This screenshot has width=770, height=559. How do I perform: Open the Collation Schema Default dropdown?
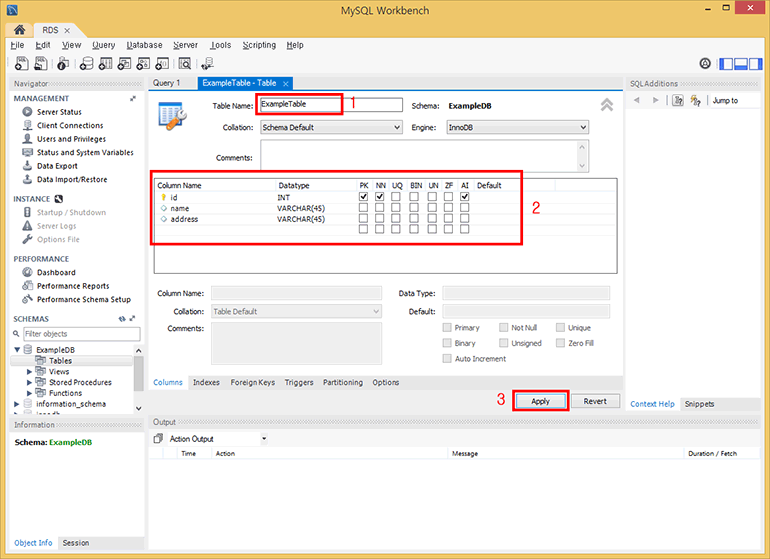point(330,128)
